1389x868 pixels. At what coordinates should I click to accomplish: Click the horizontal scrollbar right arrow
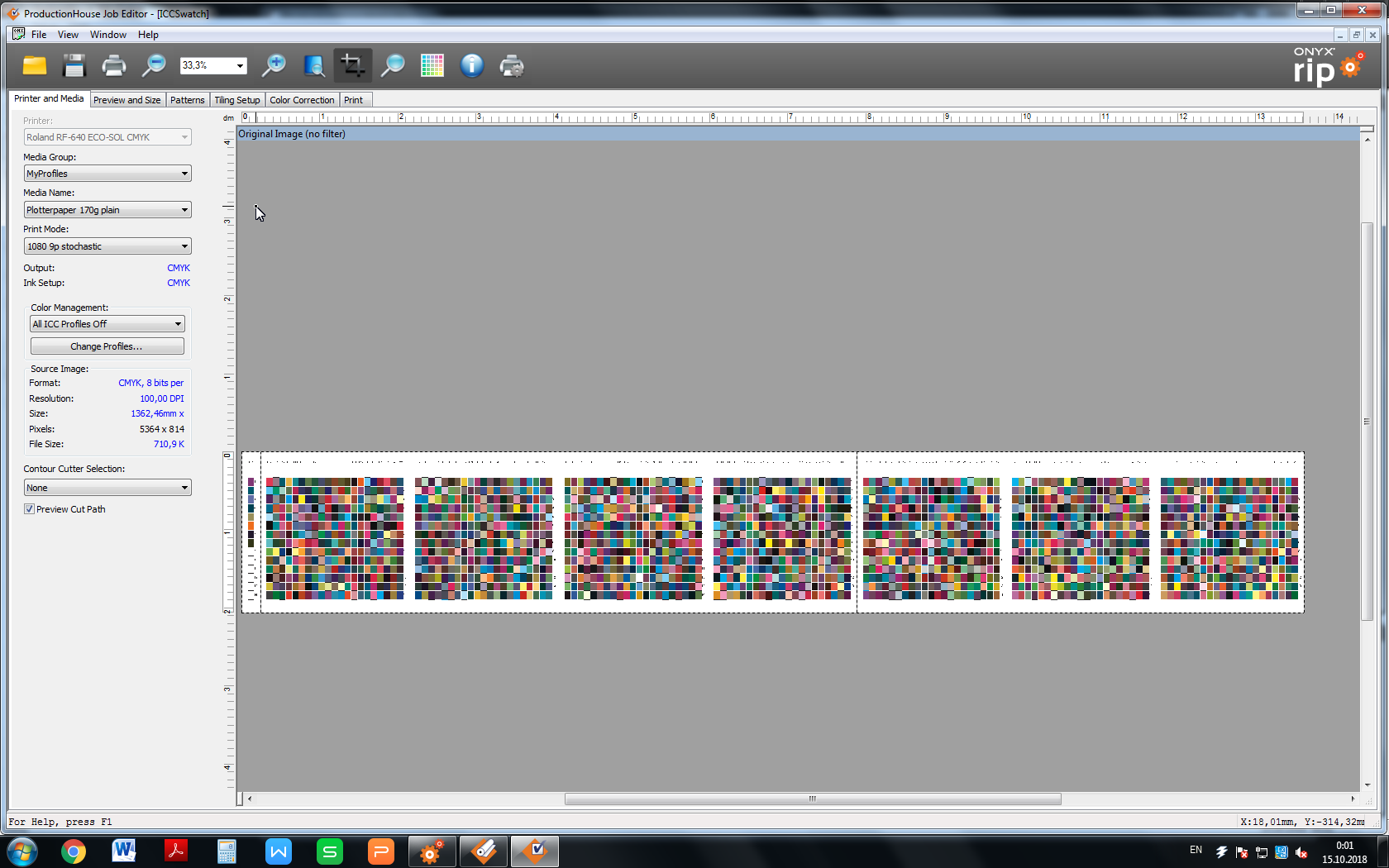(1353, 799)
